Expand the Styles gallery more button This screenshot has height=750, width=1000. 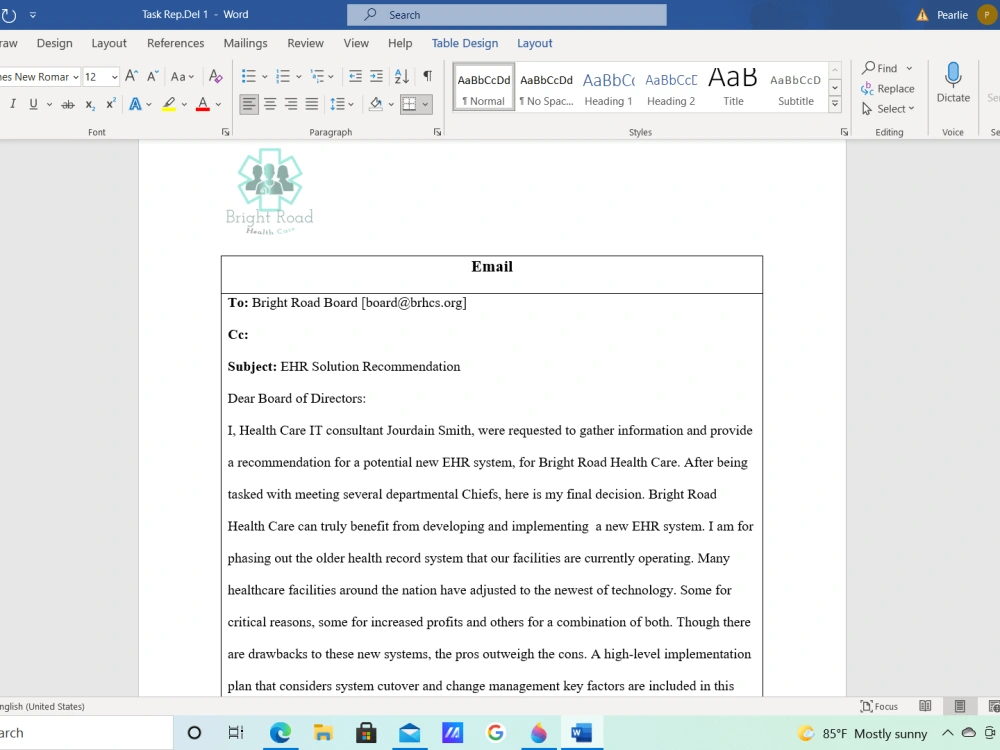(x=835, y=104)
